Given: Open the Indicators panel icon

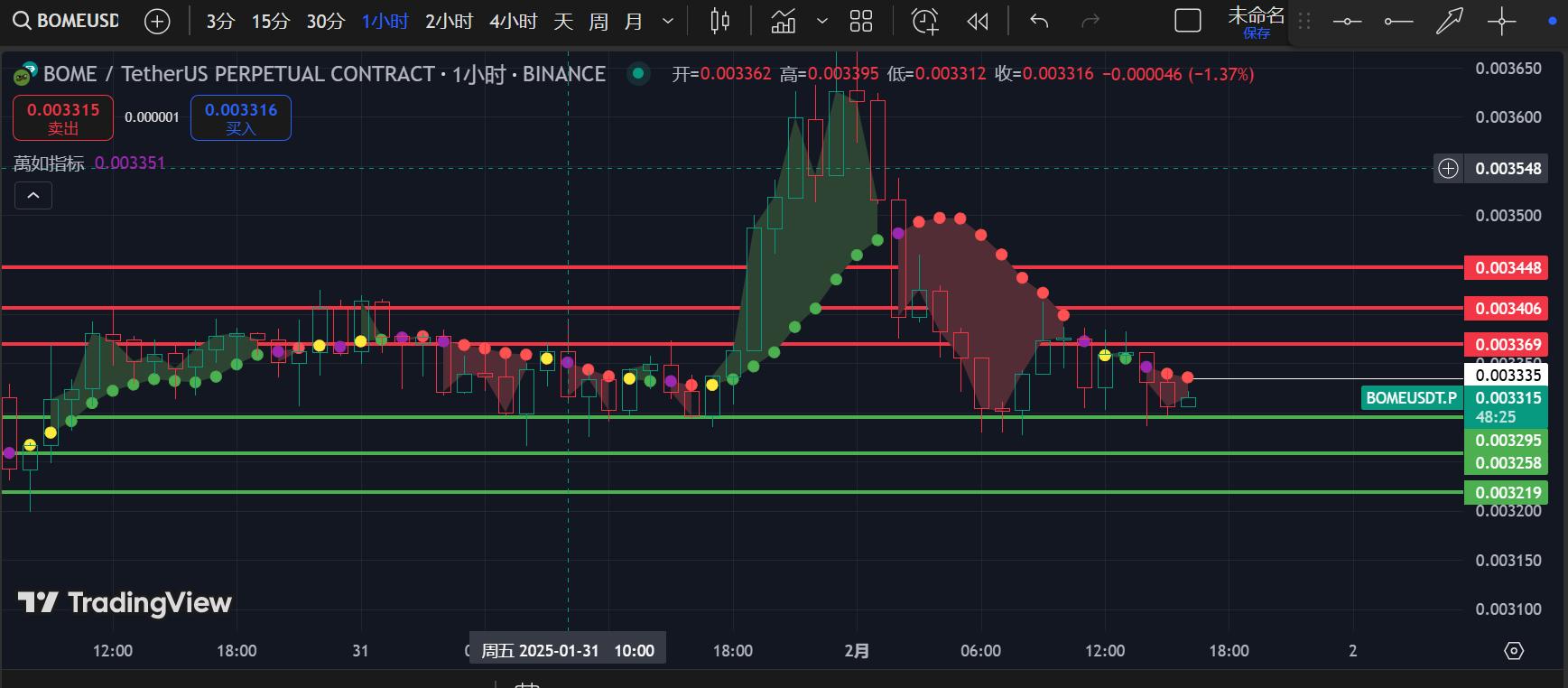Looking at the screenshot, I should click(x=784, y=21).
